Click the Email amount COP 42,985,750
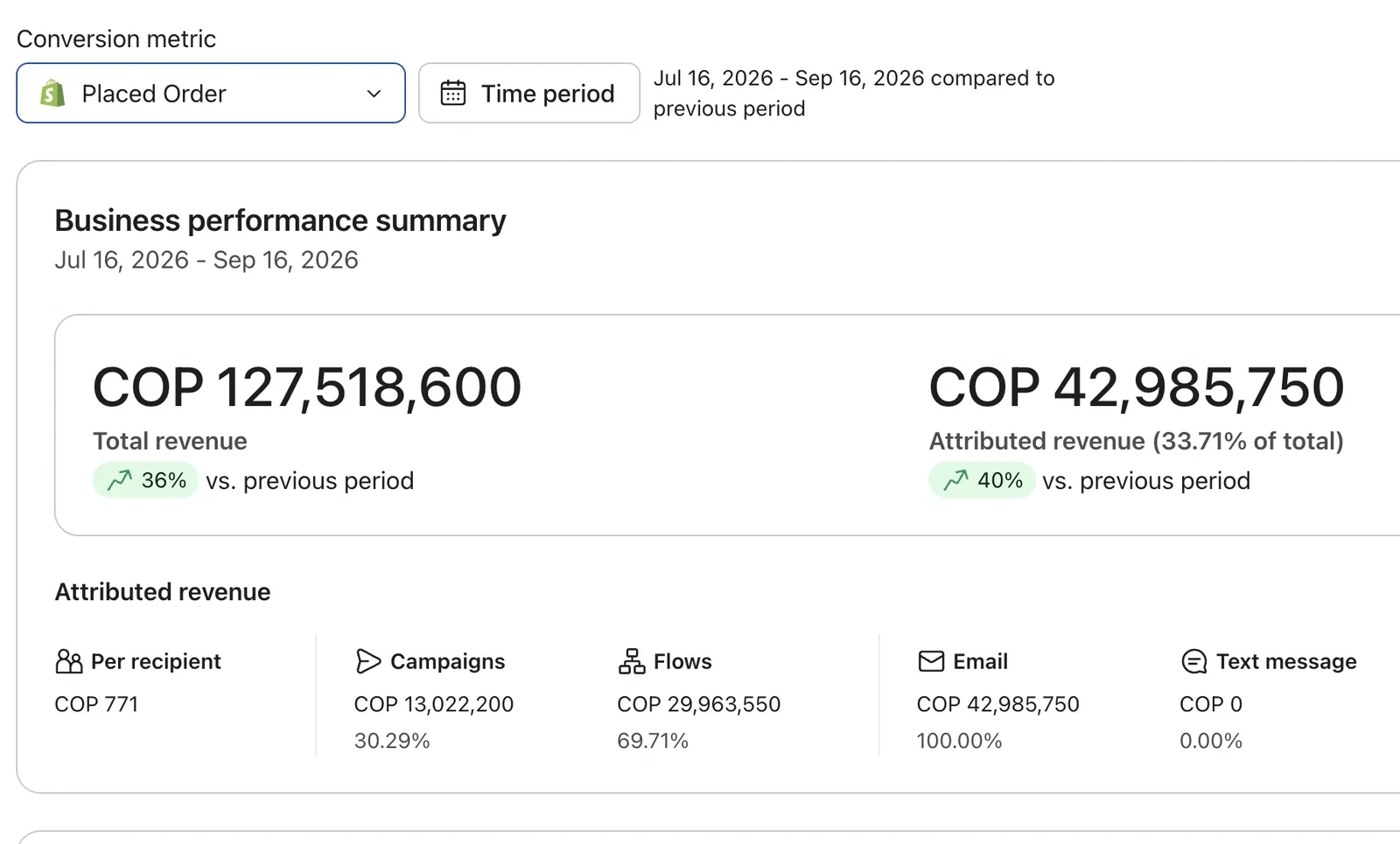The width and height of the screenshot is (1400, 844). coord(998,704)
